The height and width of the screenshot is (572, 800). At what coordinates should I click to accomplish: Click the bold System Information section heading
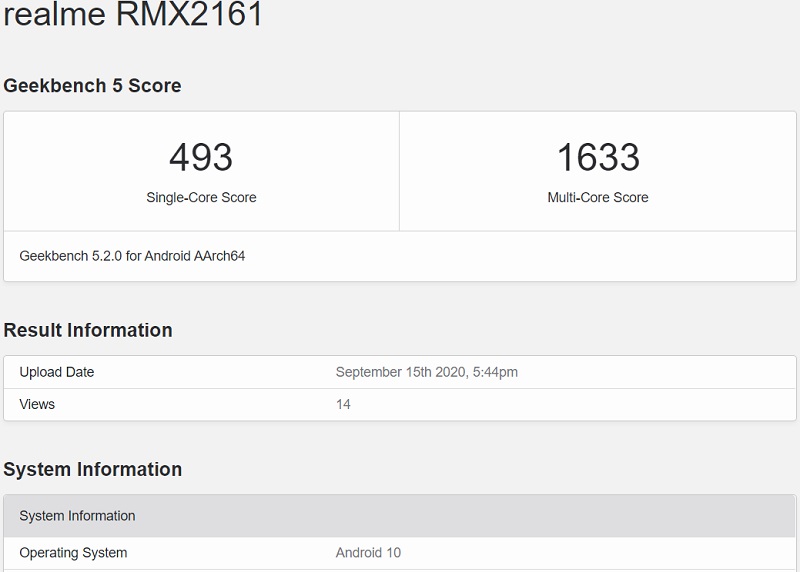pos(92,469)
